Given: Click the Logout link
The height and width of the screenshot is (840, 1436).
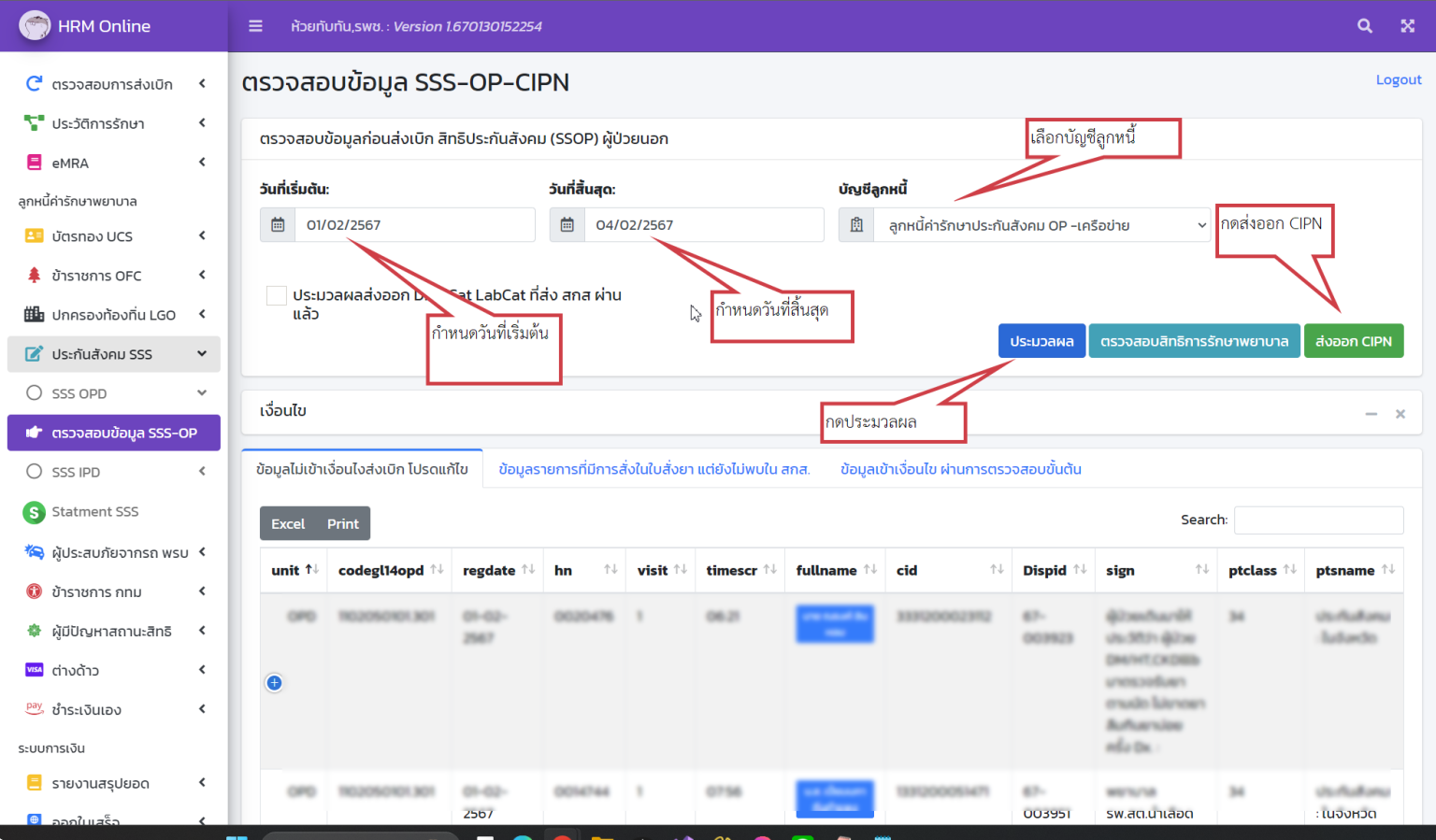Looking at the screenshot, I should pos(1398,79).
